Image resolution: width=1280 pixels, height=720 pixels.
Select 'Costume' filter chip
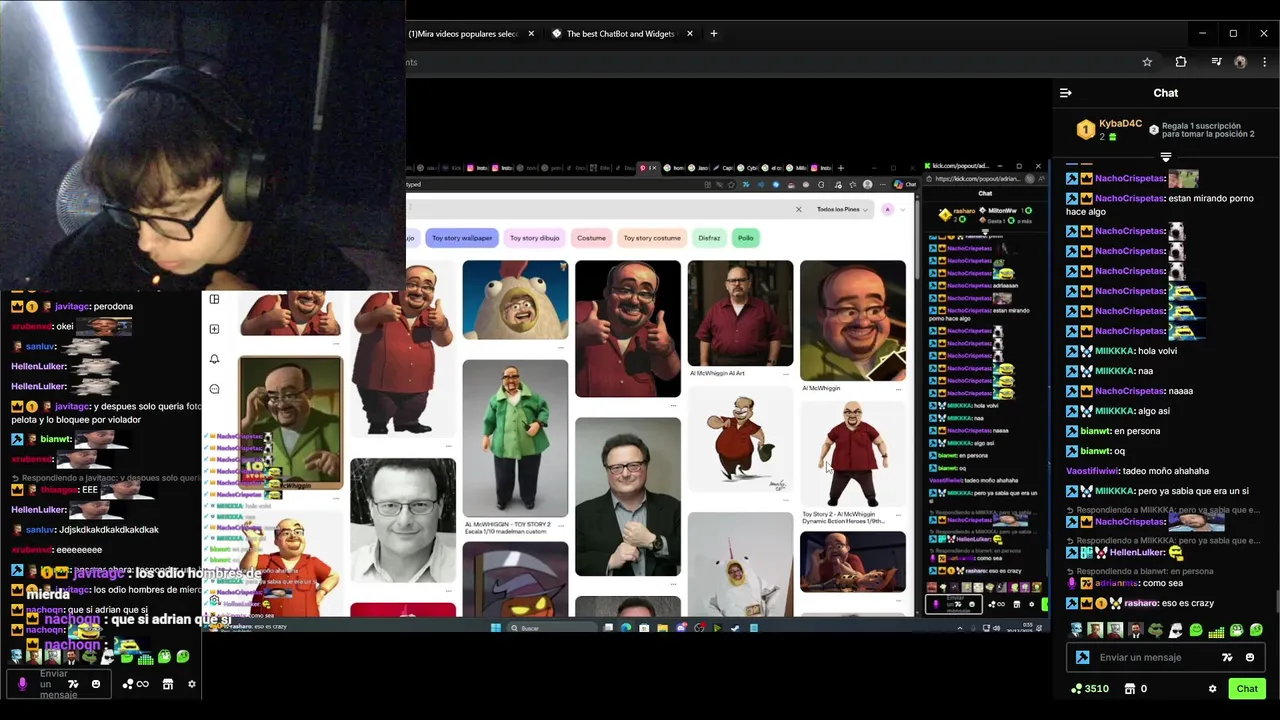[x=591, y=238]
